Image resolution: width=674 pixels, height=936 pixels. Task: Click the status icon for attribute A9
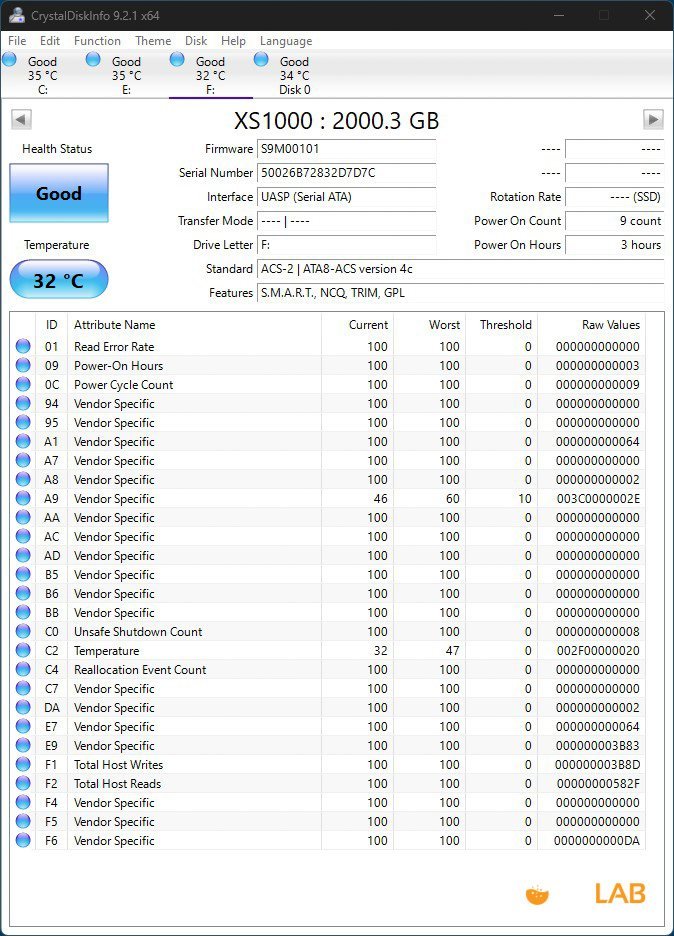tap(23, 498)
